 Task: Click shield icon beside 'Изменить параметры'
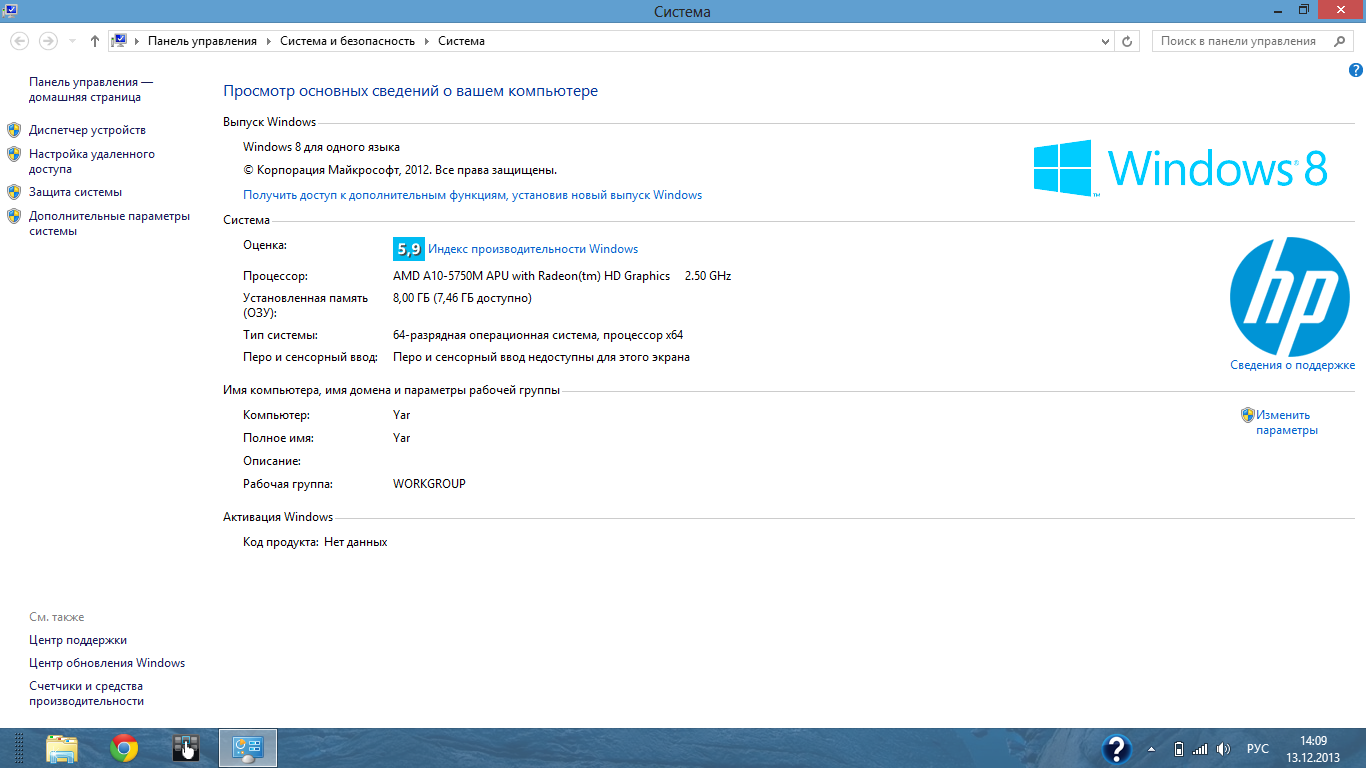tap(1248, 415)
